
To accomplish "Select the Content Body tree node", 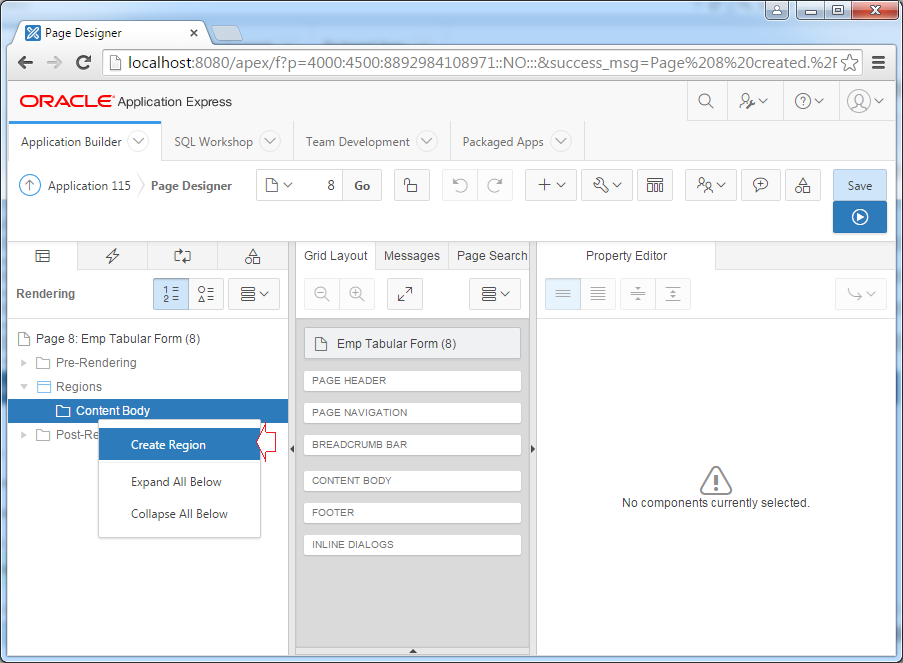I will tap(148, 411).
